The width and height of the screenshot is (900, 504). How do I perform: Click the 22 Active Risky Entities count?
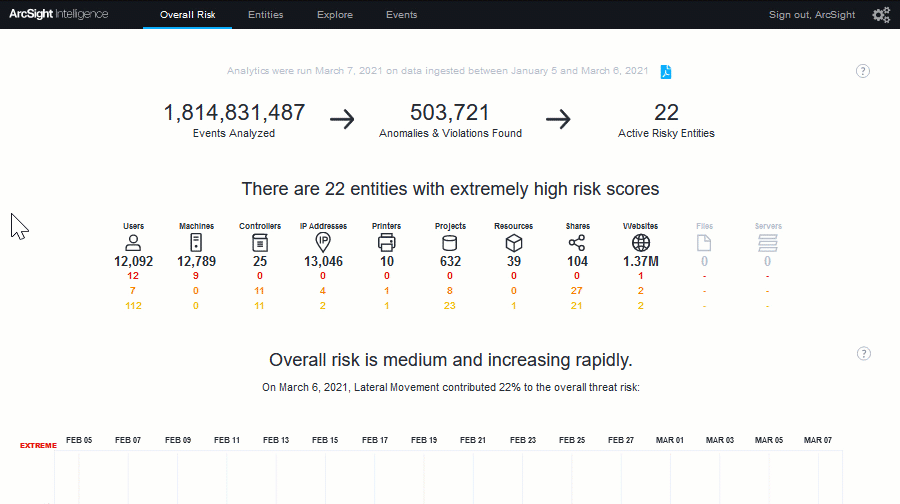click(x=666, y=112)
